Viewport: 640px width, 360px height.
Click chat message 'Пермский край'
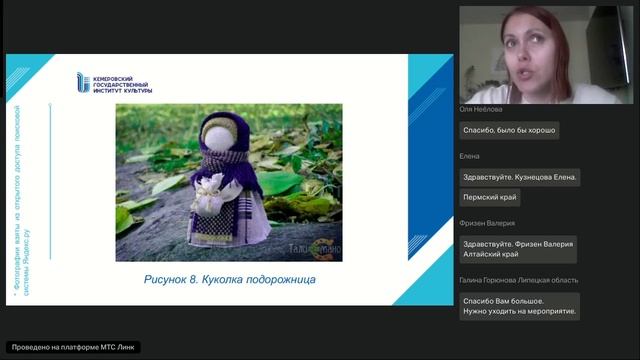click(490, 197)
